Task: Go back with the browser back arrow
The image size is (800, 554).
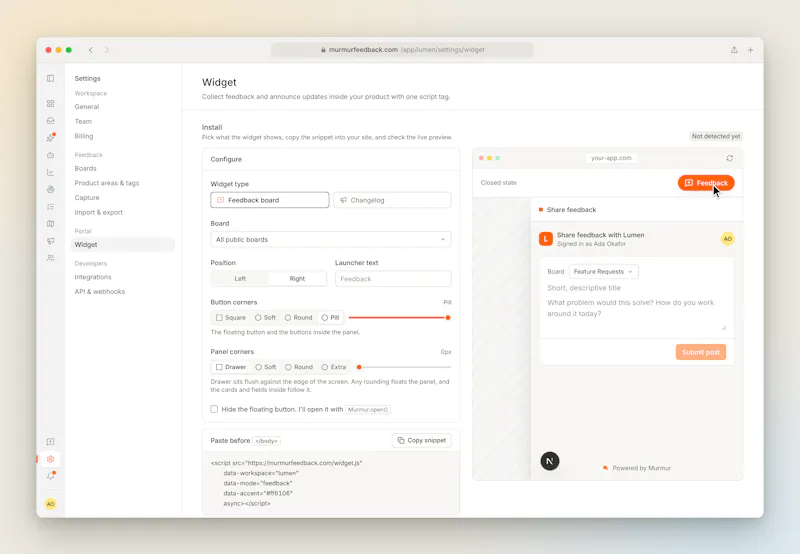Action: (91, 50)
